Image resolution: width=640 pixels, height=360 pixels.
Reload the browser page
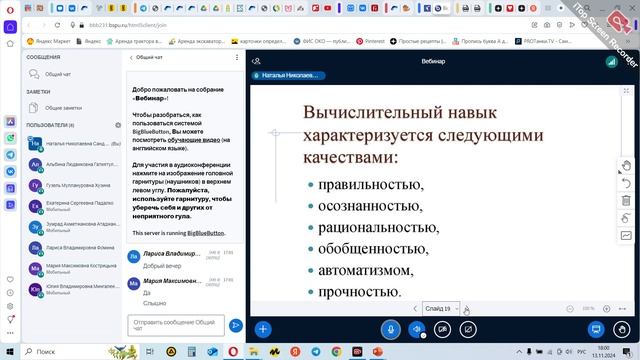point(57,25)
